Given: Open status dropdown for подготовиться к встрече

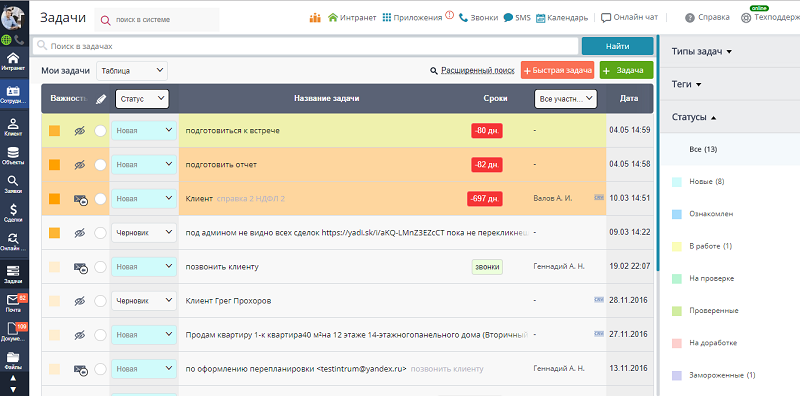Looking at the screenshot, I should tap(144, 131).
